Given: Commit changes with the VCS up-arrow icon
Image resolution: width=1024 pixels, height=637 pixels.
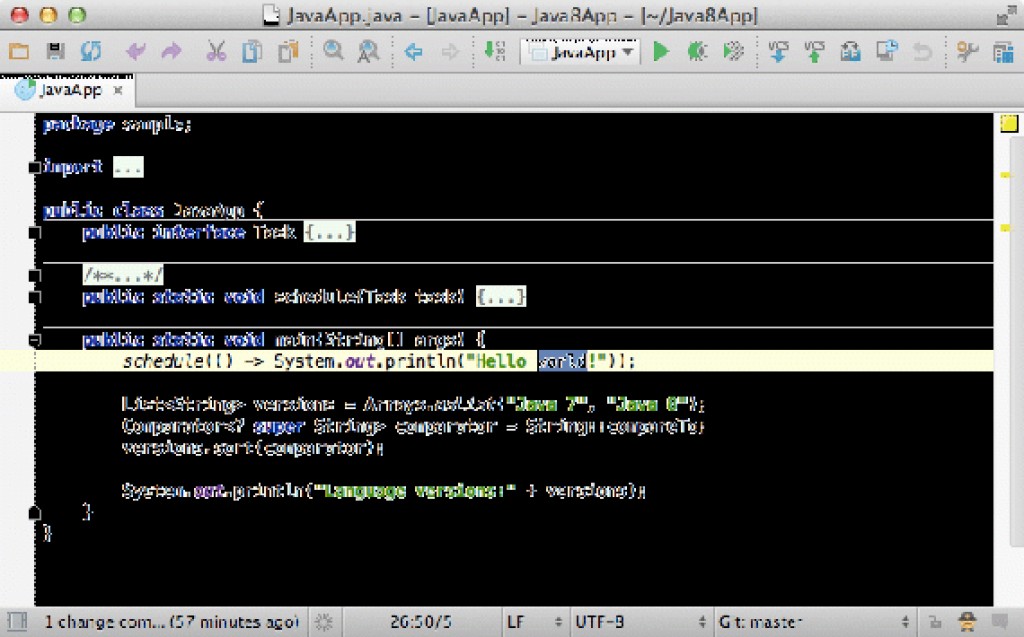Looking at the screenshot, I should [814, 51].
